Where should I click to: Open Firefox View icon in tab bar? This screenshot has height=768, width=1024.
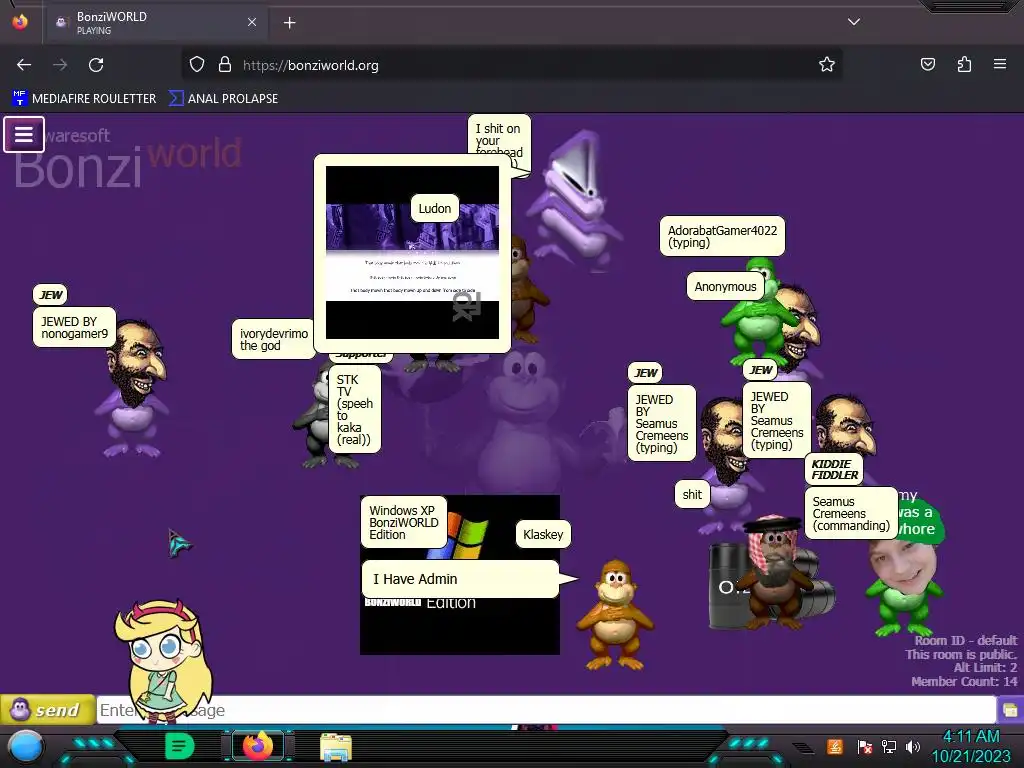(x=20, y=22)
